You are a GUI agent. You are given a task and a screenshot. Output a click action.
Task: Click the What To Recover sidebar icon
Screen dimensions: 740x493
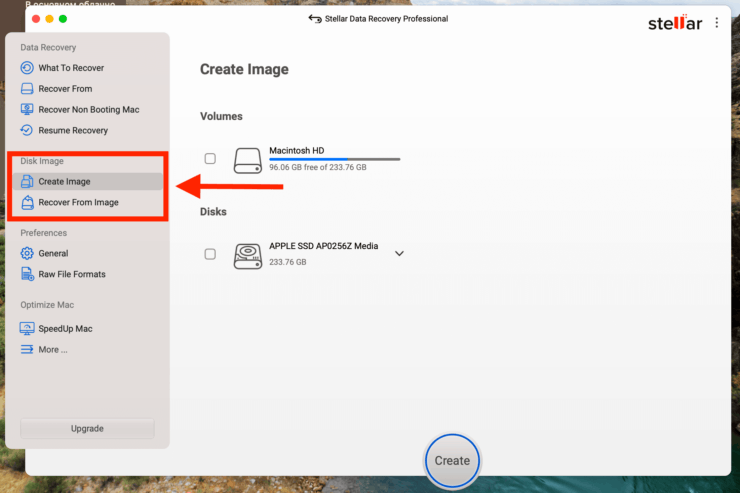pos(27,68)
